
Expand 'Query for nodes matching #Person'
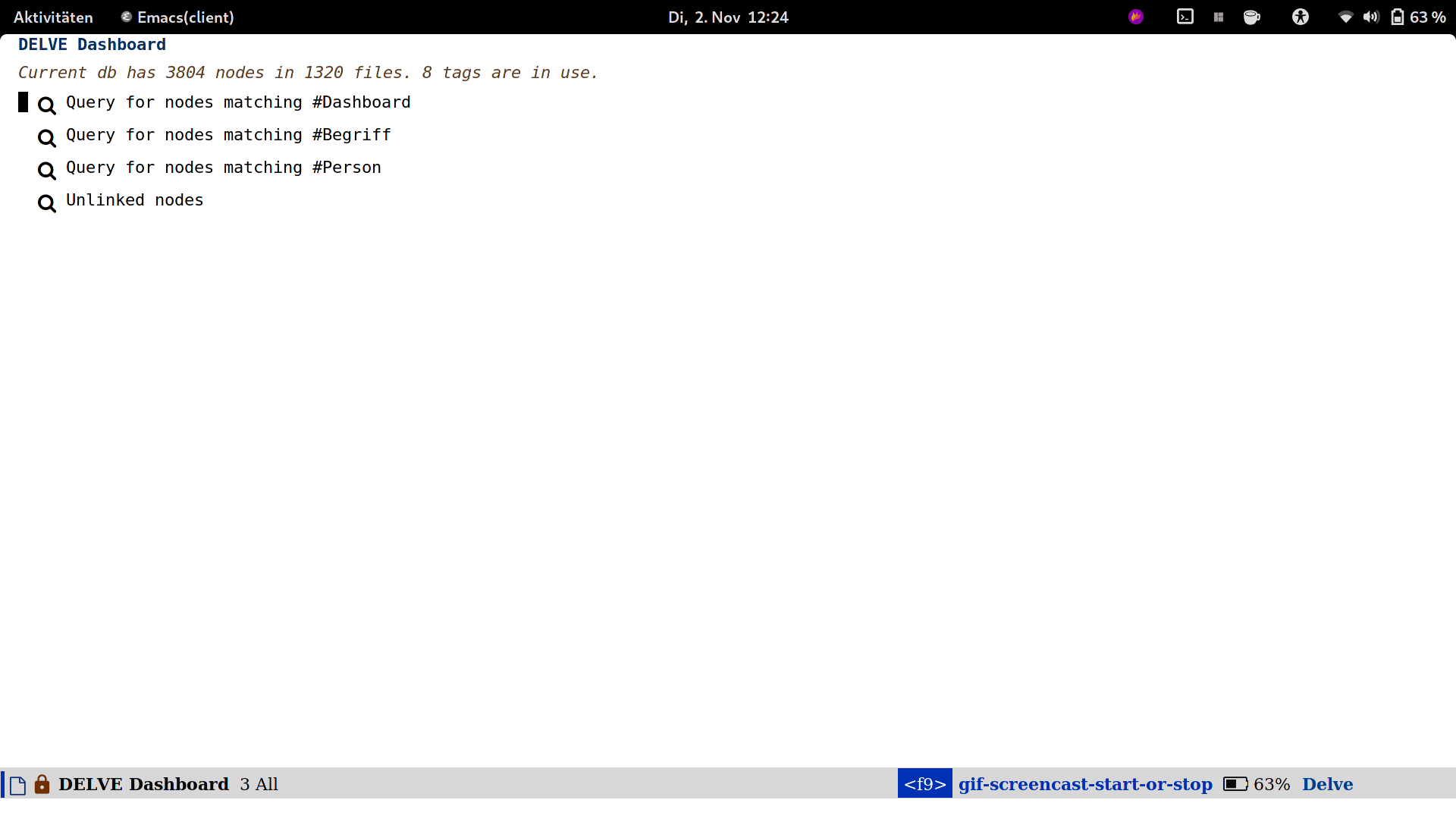223,168
